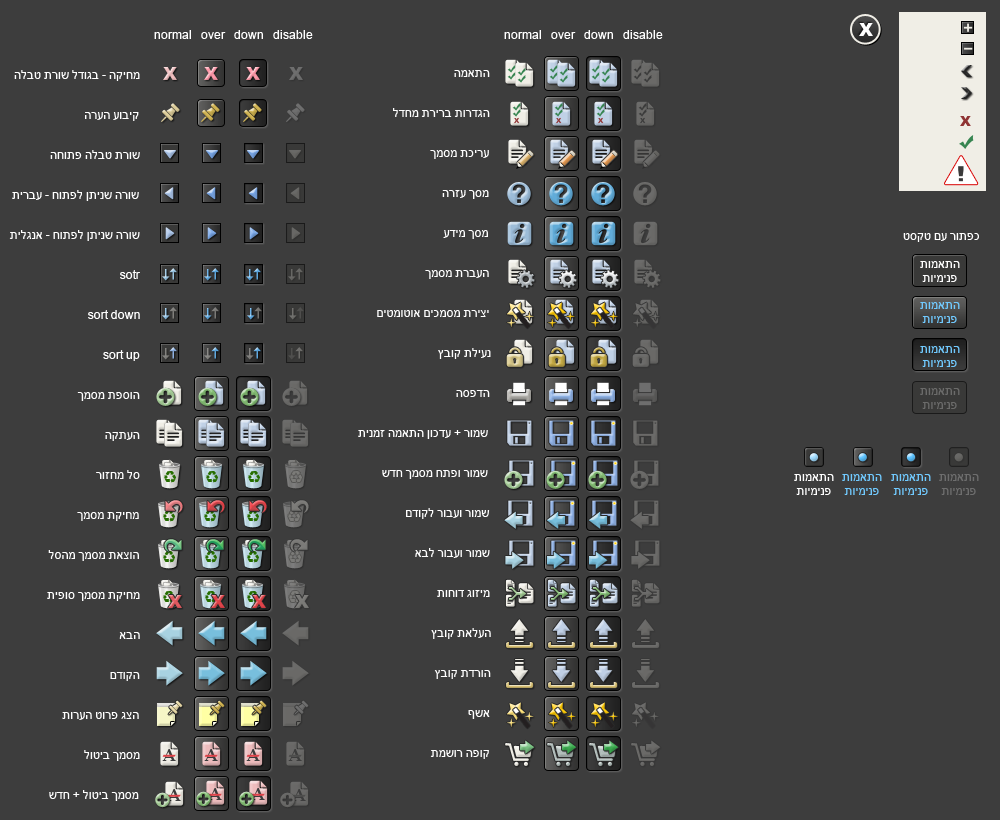Click the normal-state download file arrow icon

coord(519,673)
